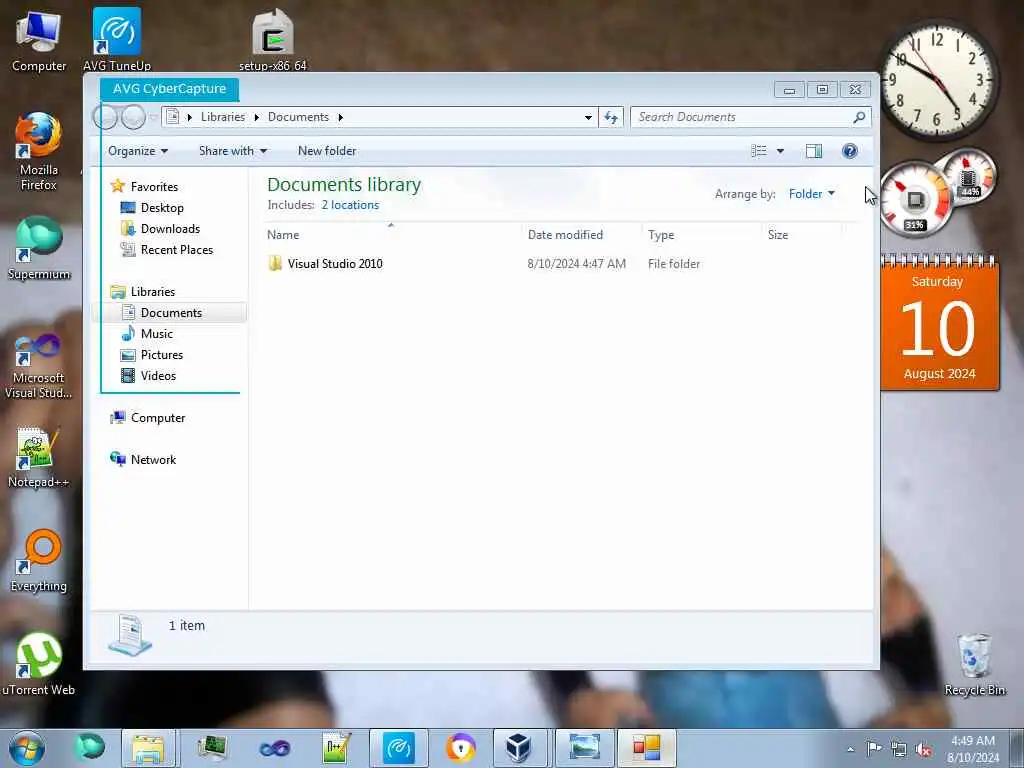The height and width of the screenshot is (768, 1024).
Task: Click the Action Center flag tray icon
Action: coord(874,748)
